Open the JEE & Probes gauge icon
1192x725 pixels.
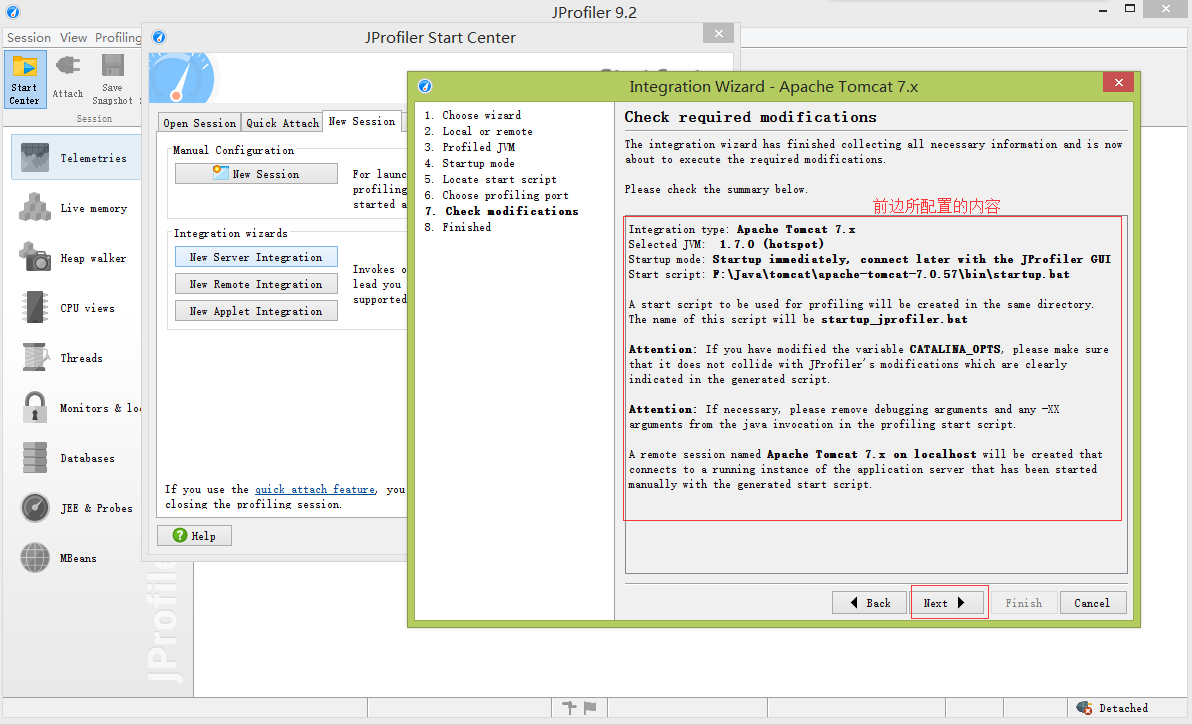click(x=35, y=508)
